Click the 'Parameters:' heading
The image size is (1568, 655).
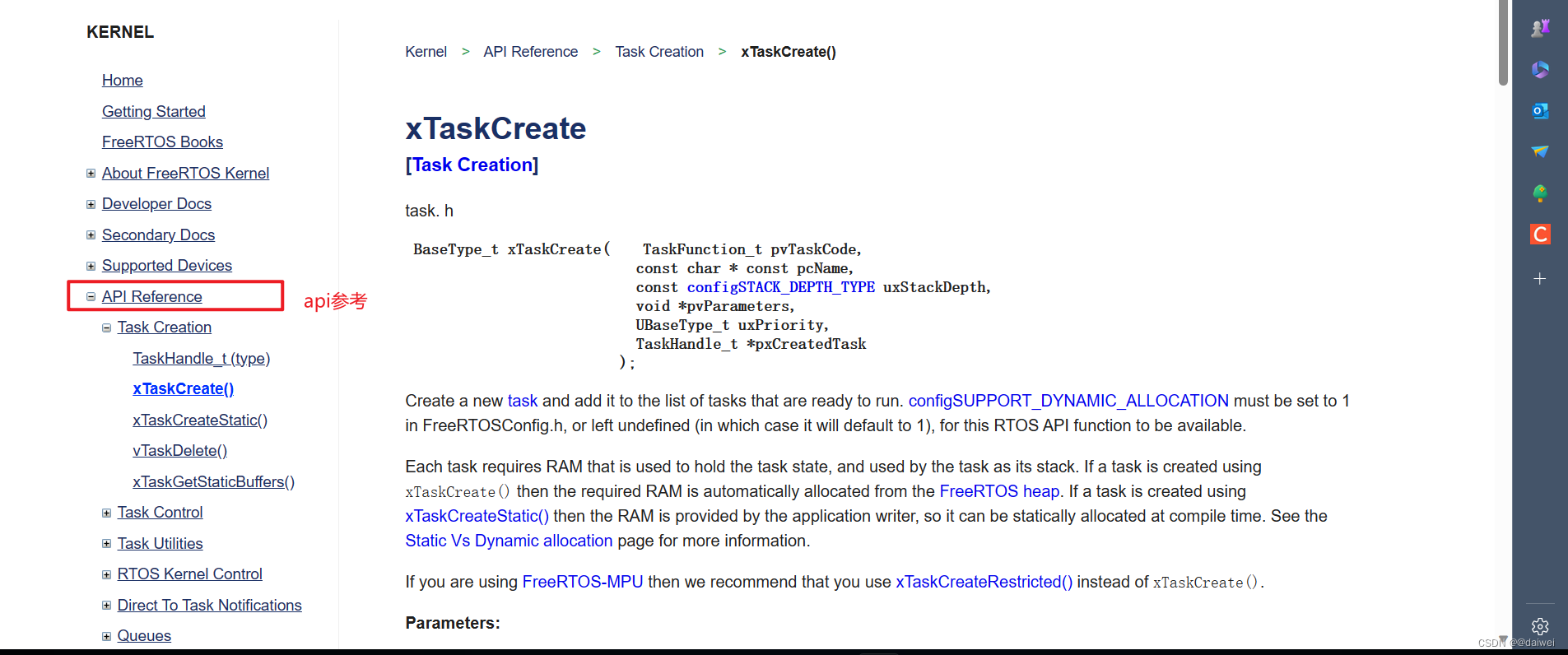pos(453,623)
